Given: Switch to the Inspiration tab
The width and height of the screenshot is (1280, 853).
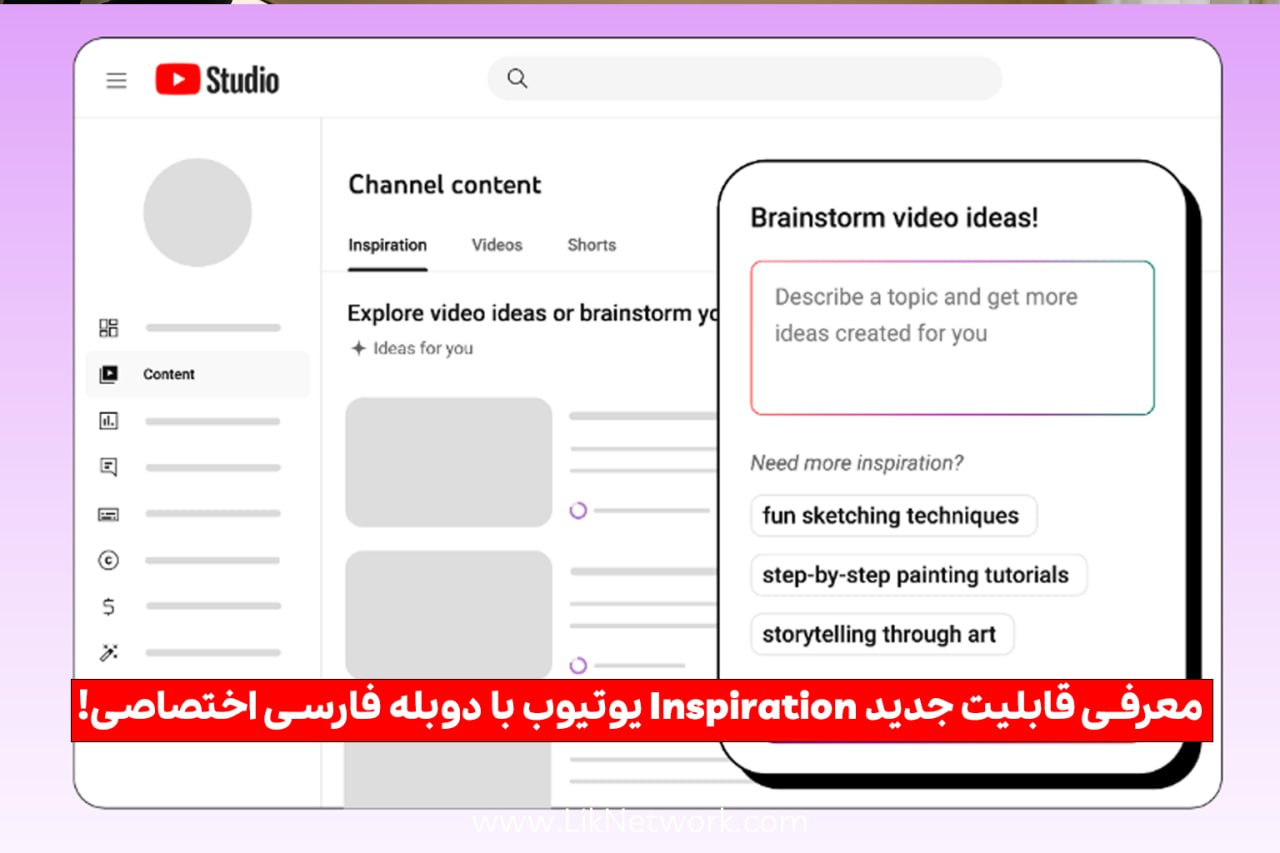Looking at the screenshot, I should coord(387,245).
